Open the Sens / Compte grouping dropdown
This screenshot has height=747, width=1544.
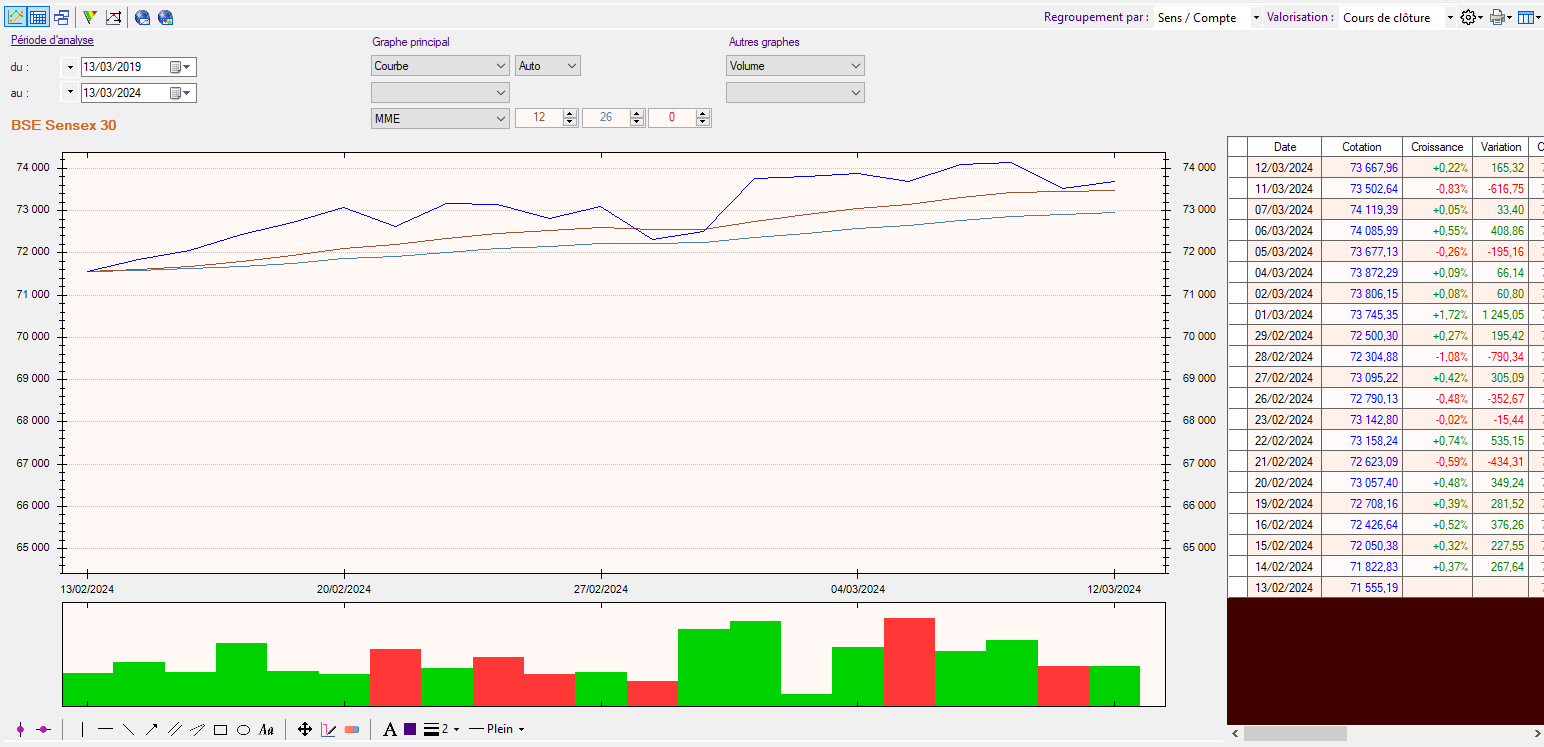point(1207,18)
